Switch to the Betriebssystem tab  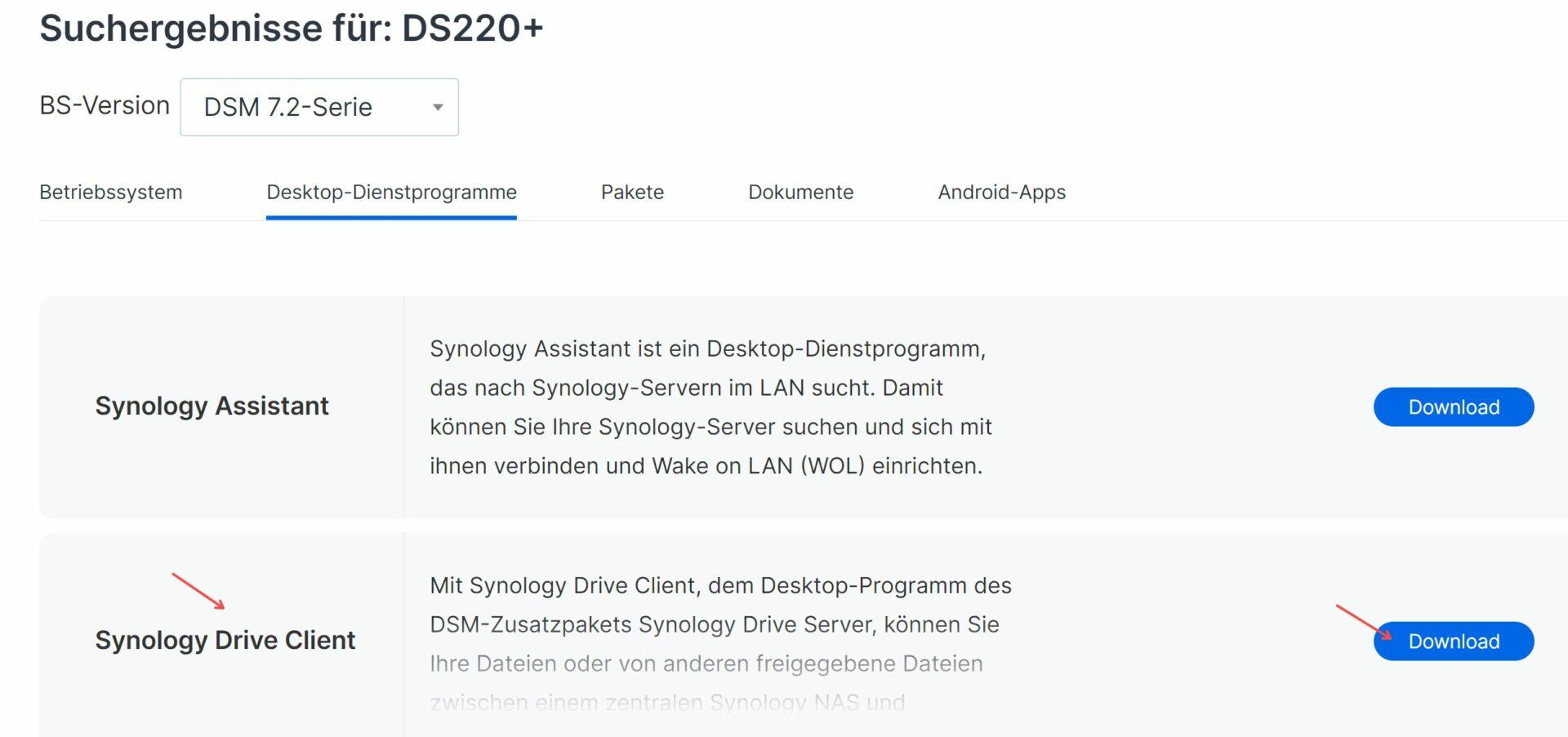click(111, 192)
